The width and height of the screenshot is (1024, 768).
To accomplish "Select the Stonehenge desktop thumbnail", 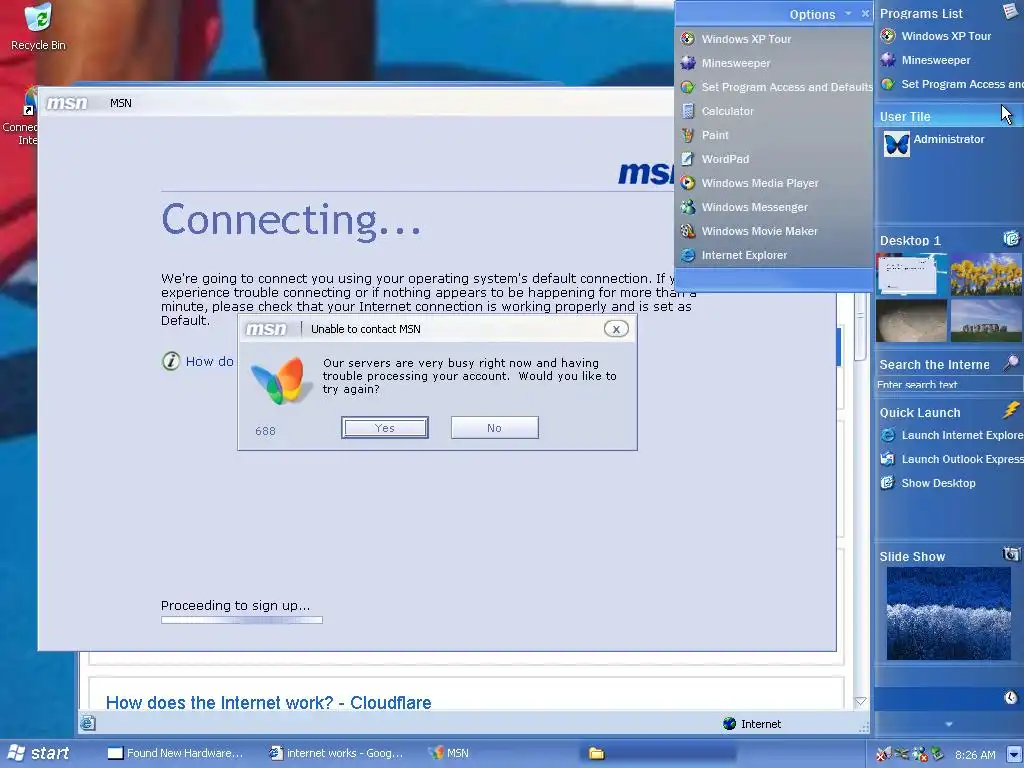I will point(986,321).
